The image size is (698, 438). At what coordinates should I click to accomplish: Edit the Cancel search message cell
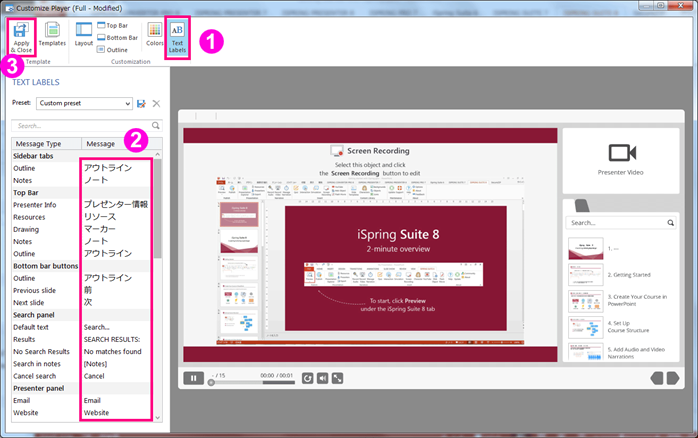(116, 376)
